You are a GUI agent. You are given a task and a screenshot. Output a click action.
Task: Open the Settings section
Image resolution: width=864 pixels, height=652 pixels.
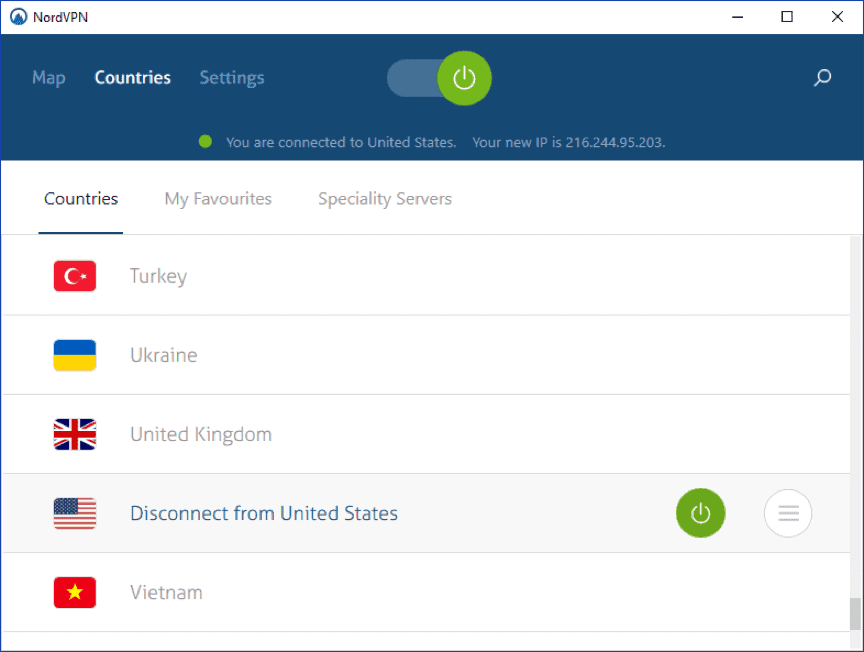click(x=232, y=78)
